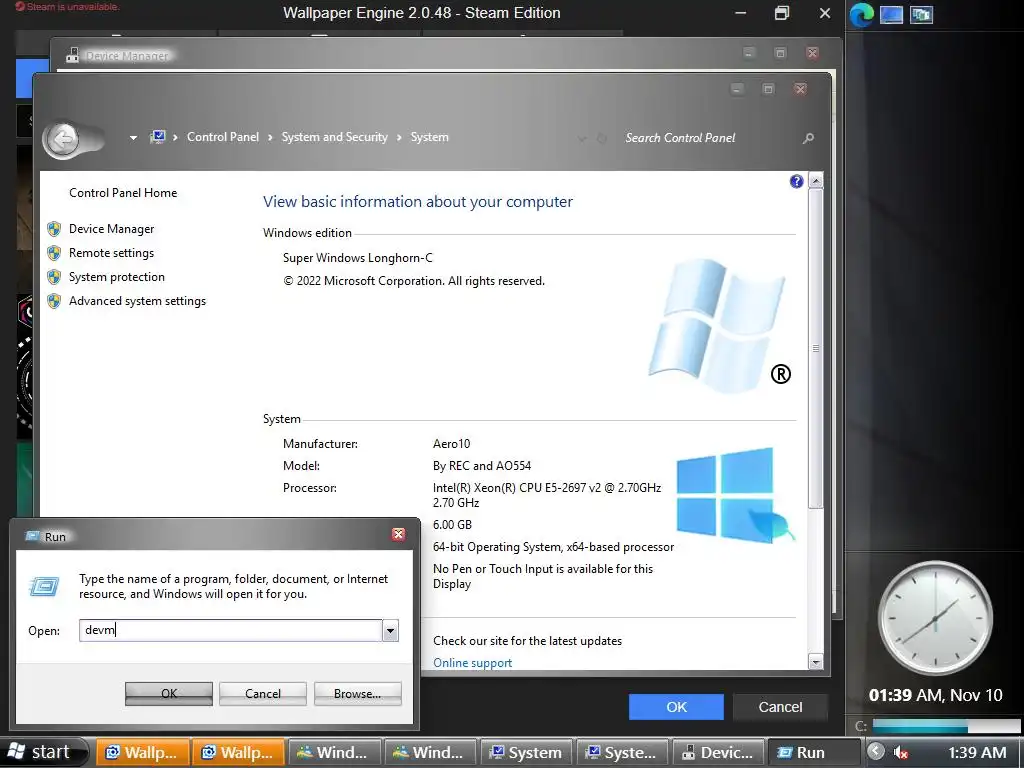Restore down the Wallpaper Engine window
The image size is (1024, 768).
click(782, 13)
